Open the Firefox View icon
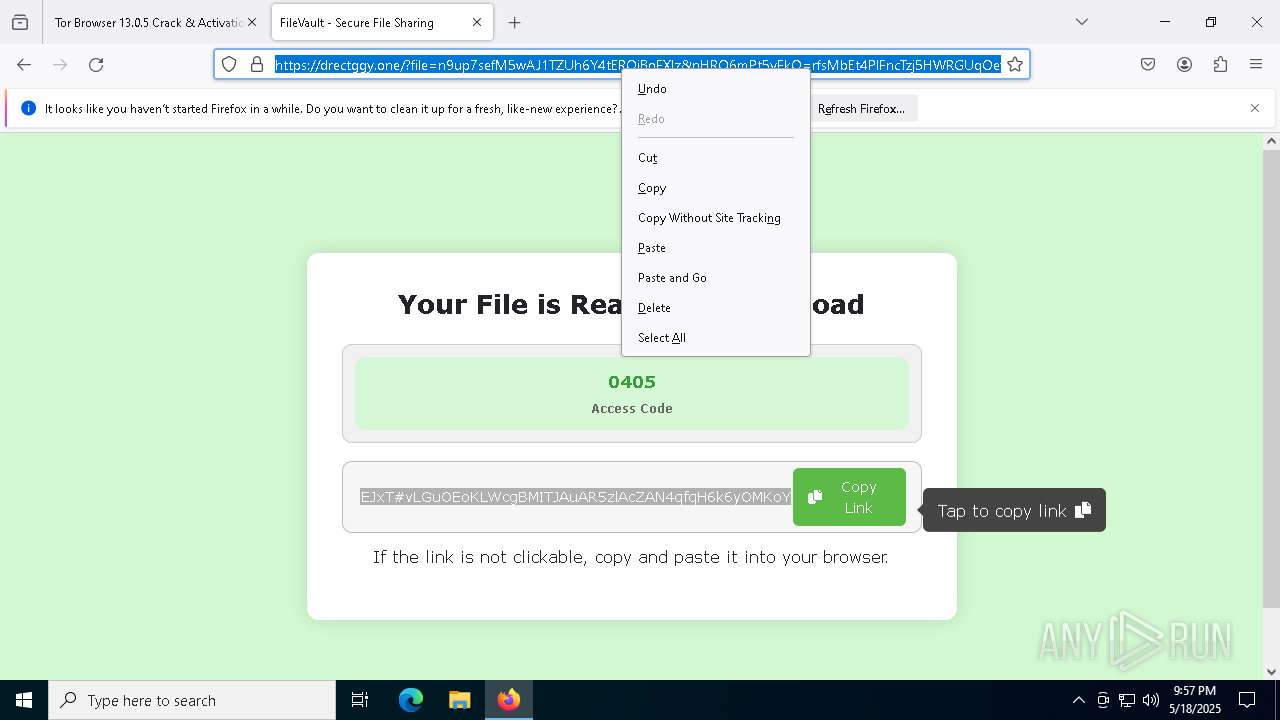 pos(20,22)
